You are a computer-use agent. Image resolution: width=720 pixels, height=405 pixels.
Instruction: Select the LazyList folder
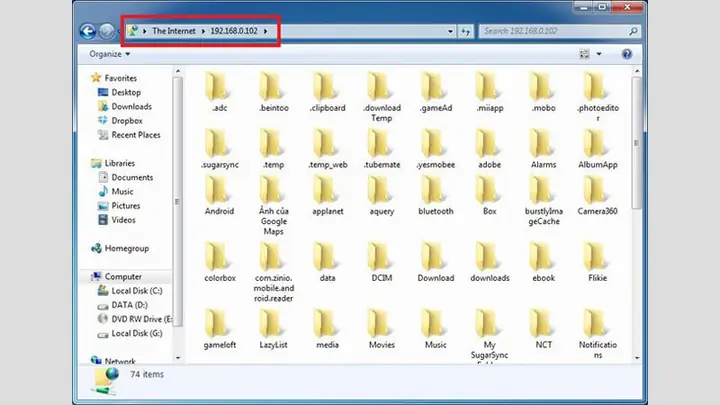274,329
